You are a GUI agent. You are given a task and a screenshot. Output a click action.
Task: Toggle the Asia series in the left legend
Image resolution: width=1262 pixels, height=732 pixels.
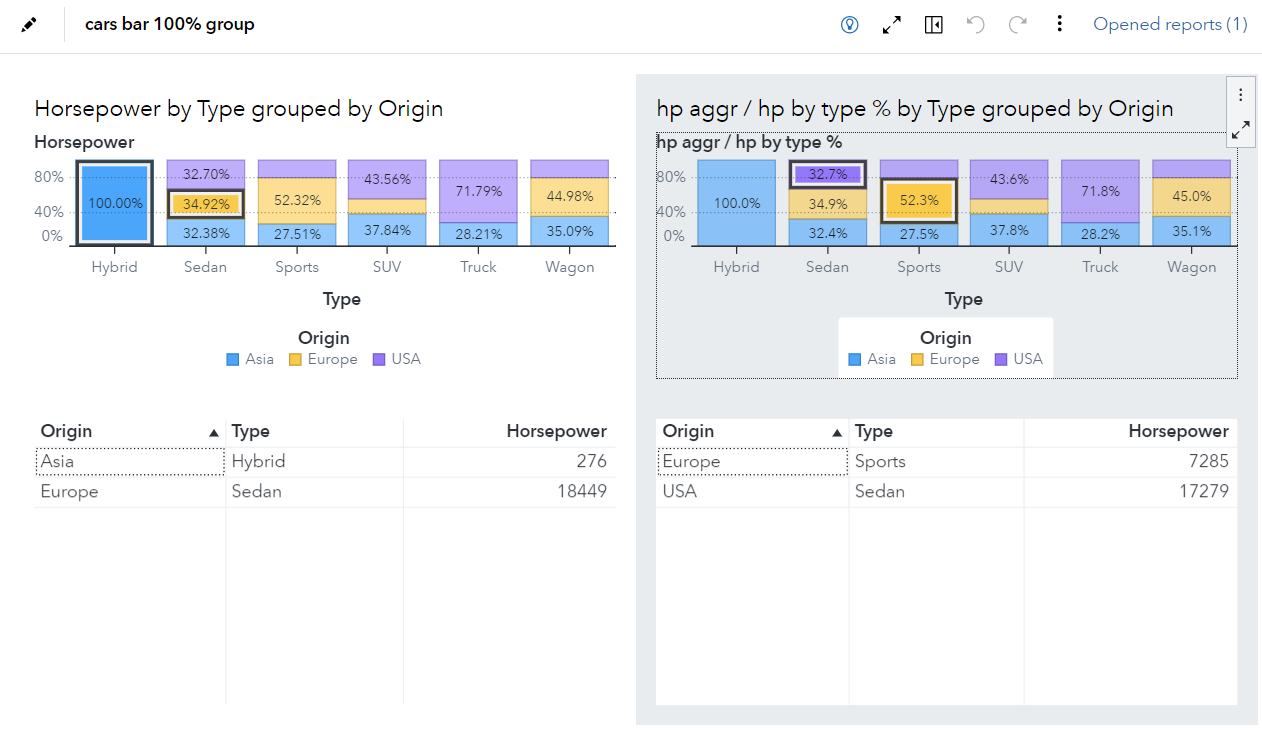[x=250, y=359]
